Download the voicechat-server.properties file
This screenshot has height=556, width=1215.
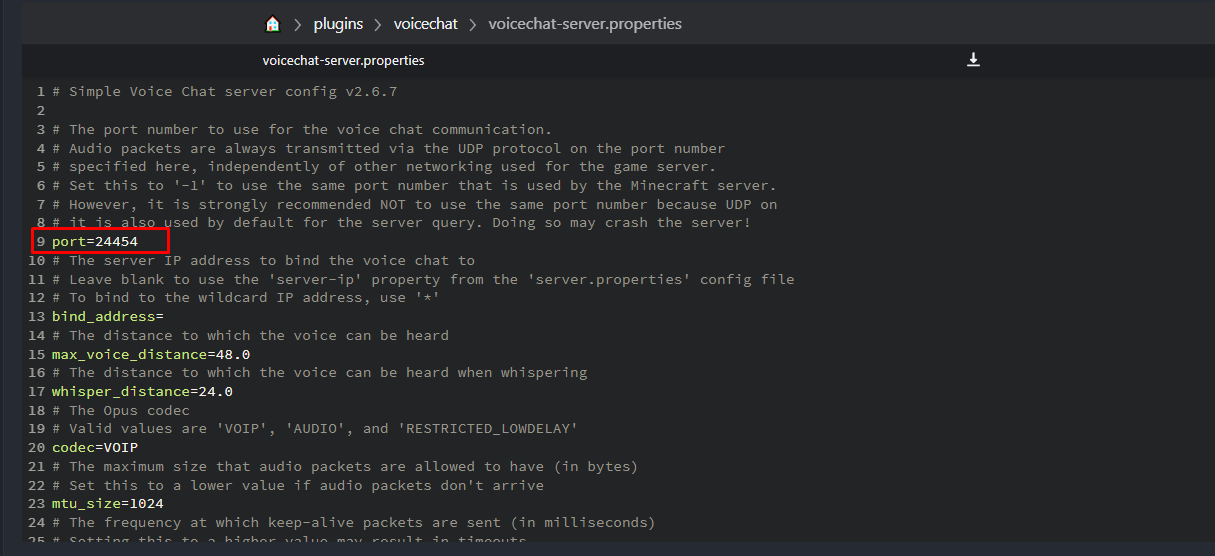tap(973, 60)
